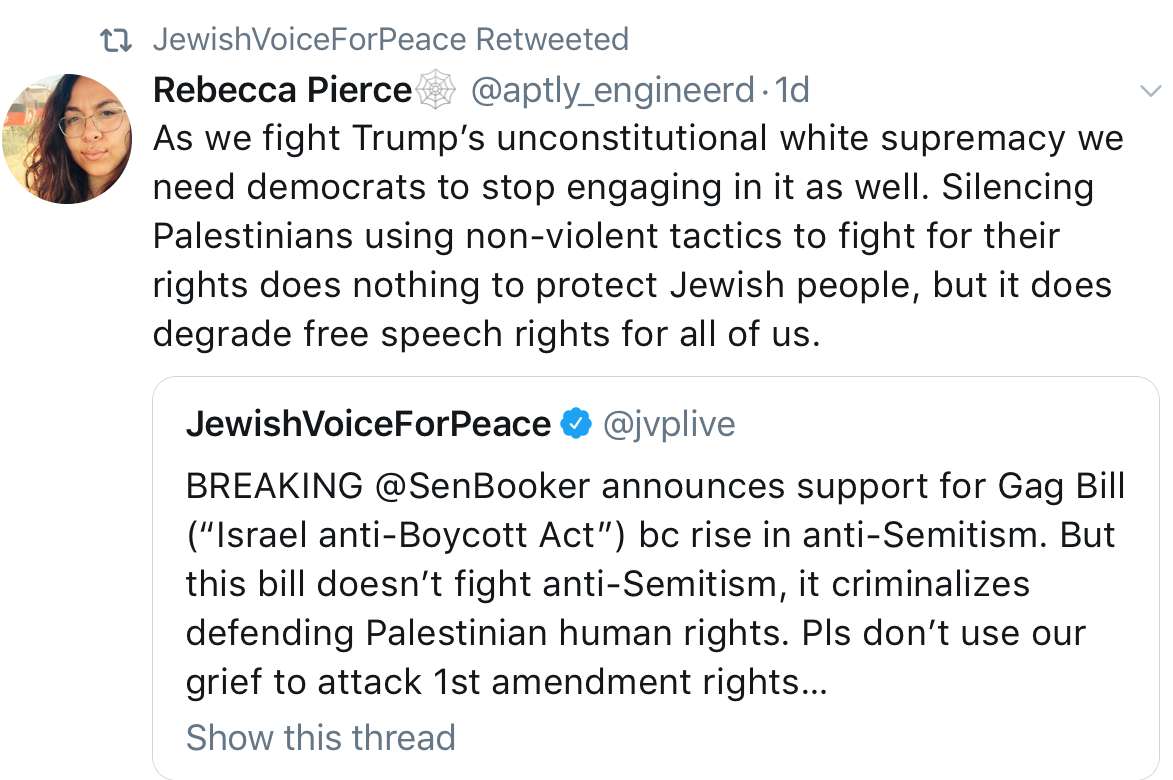Click the retweet arrows icon above the tweet

[x=116, y=40]
